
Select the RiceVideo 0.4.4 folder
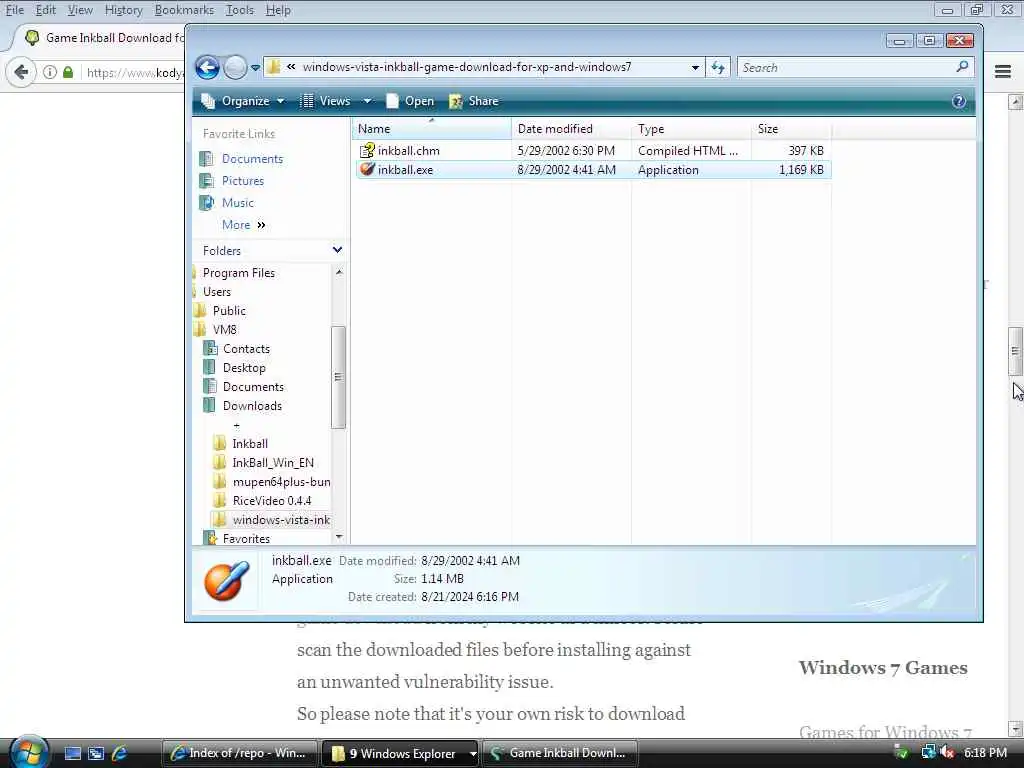(271, 500)
